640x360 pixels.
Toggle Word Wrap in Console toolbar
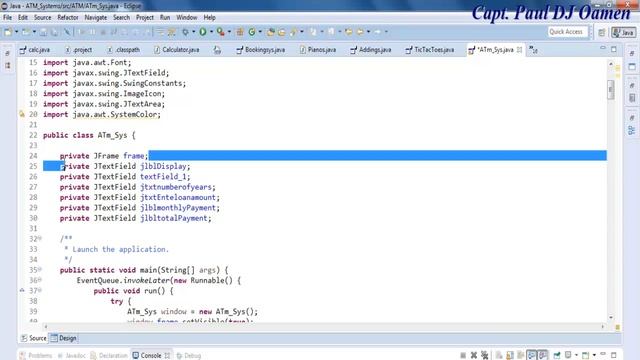[520, 355]
